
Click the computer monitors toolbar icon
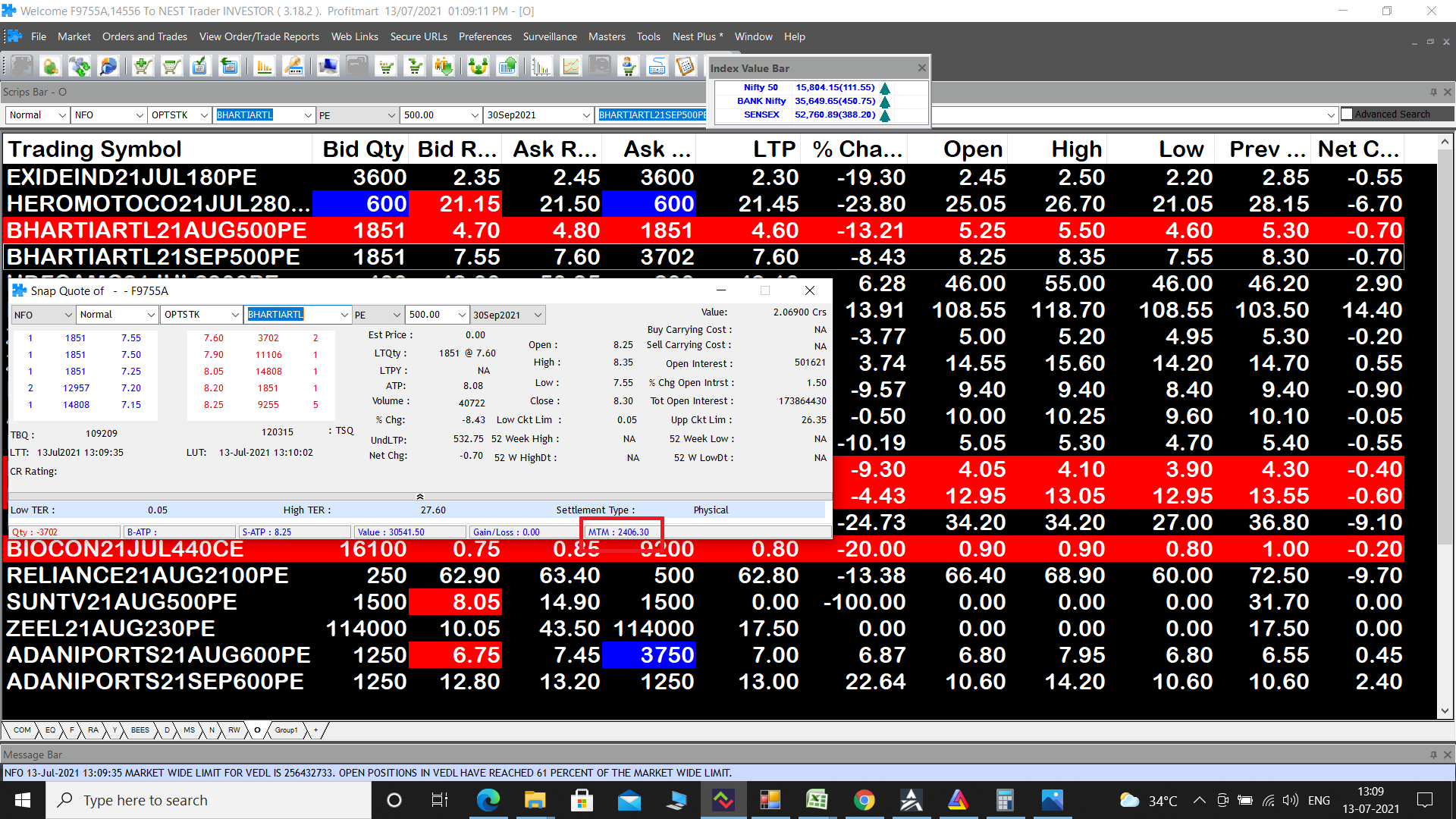click(328, 67)
